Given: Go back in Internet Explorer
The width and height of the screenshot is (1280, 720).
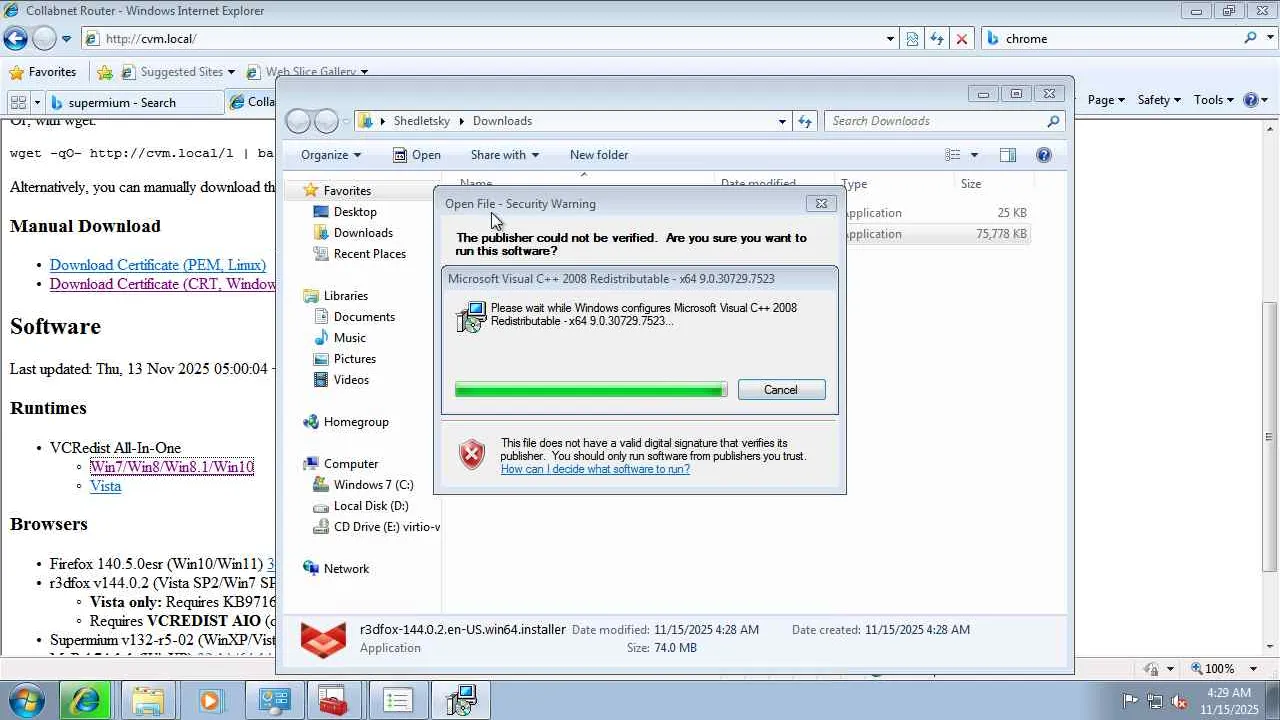Looking at the screenshot, I should pos(16,39).
